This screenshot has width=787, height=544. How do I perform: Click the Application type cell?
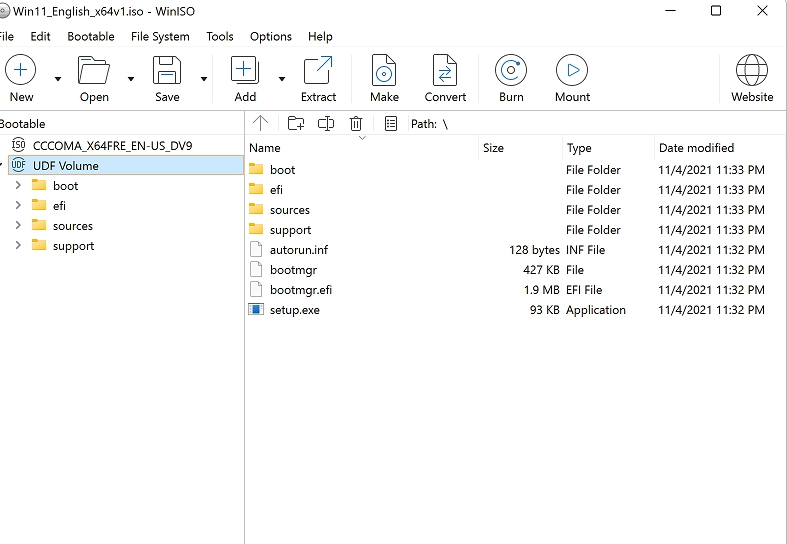596,310
